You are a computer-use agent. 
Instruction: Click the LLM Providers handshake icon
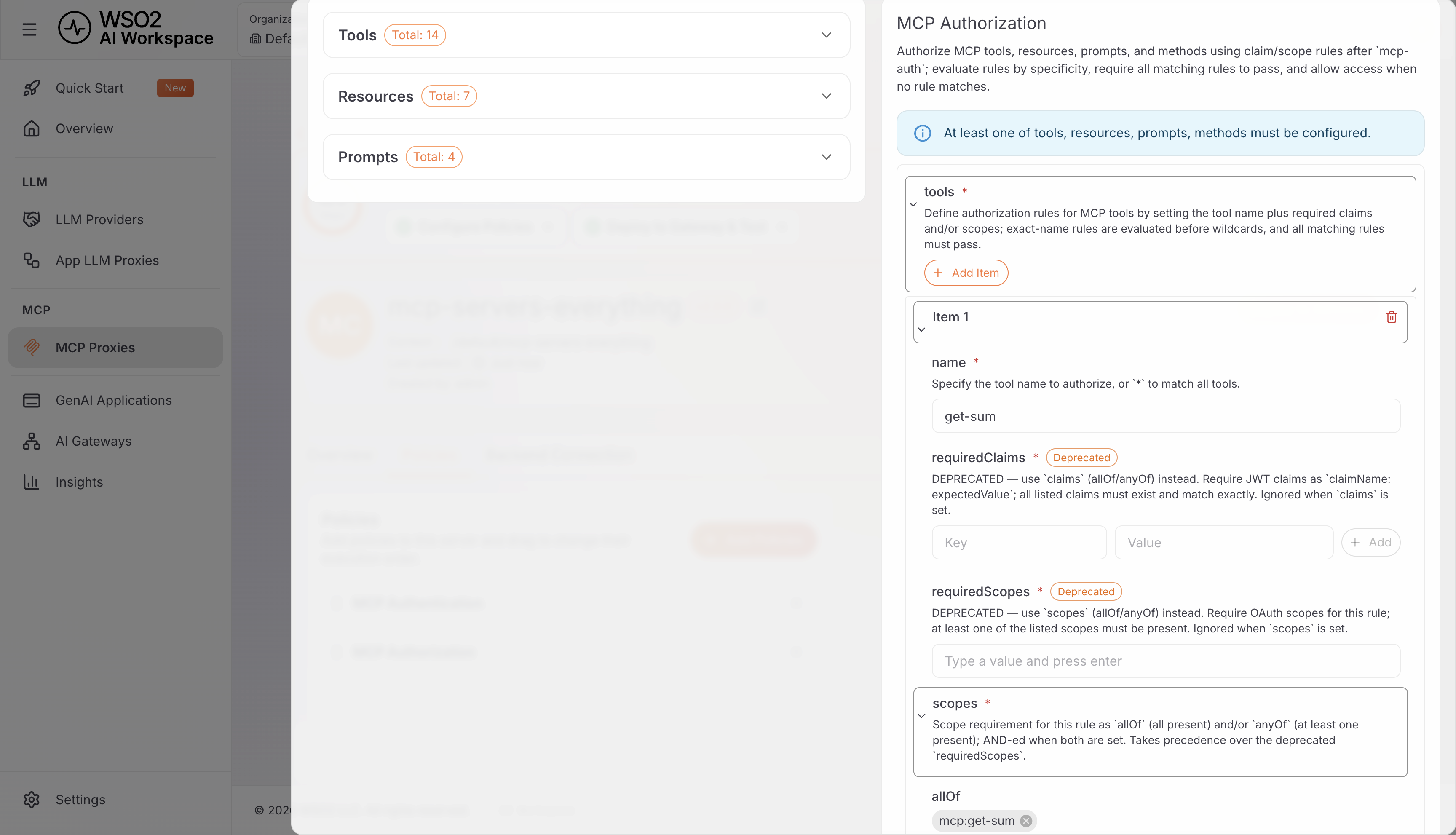32,219
